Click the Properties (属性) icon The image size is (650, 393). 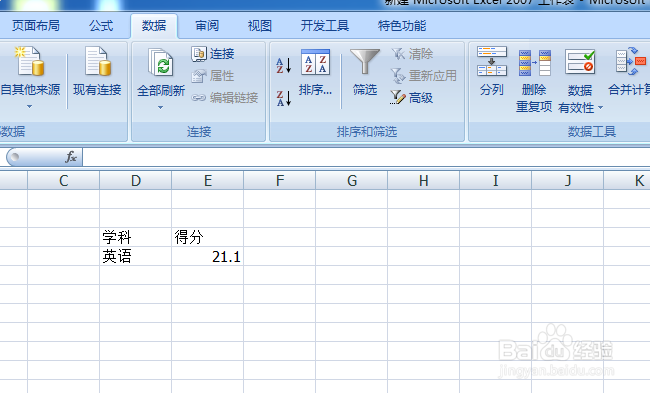coord(199,76)
